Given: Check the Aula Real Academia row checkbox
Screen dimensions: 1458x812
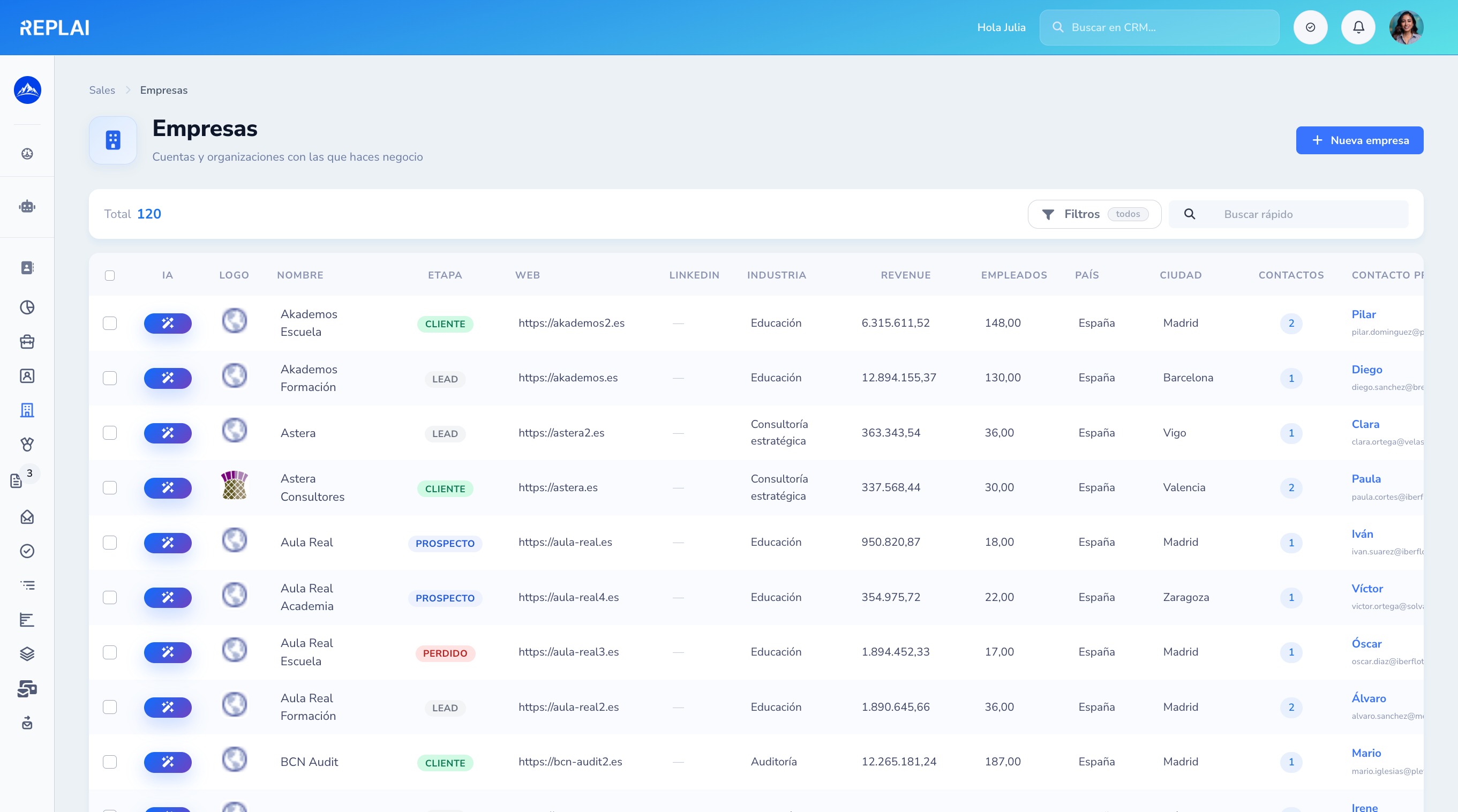Looking at the screenshot, I should (110, 598).
